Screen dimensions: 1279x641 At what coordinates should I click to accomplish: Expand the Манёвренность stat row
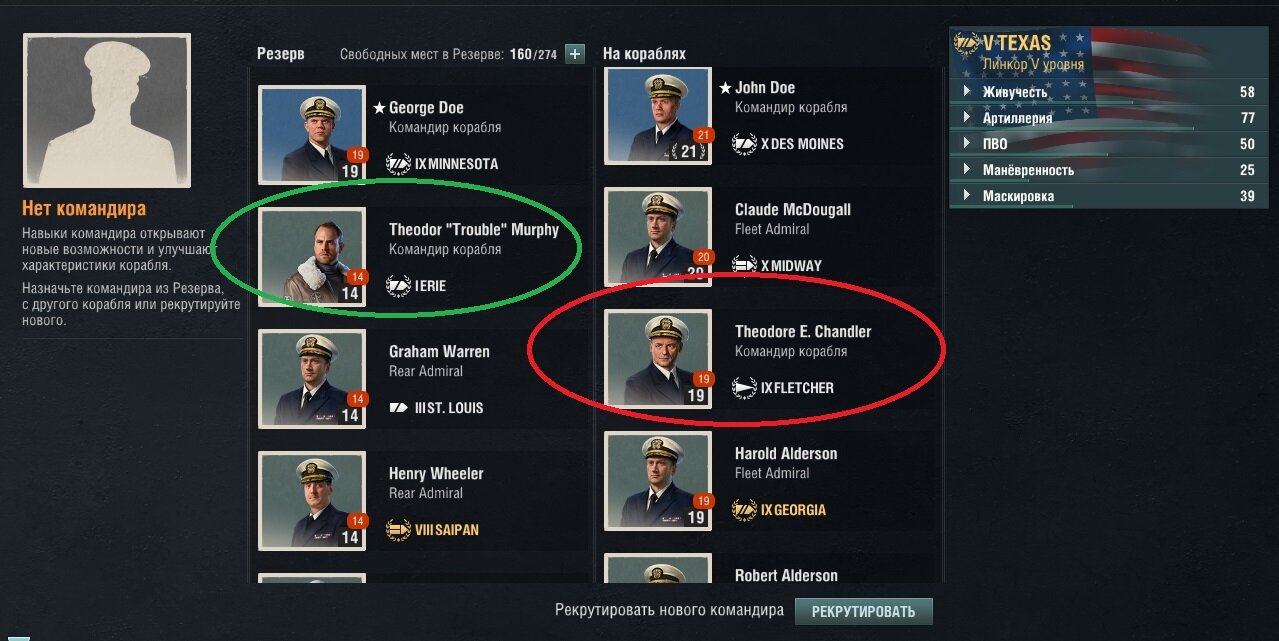1109,170
